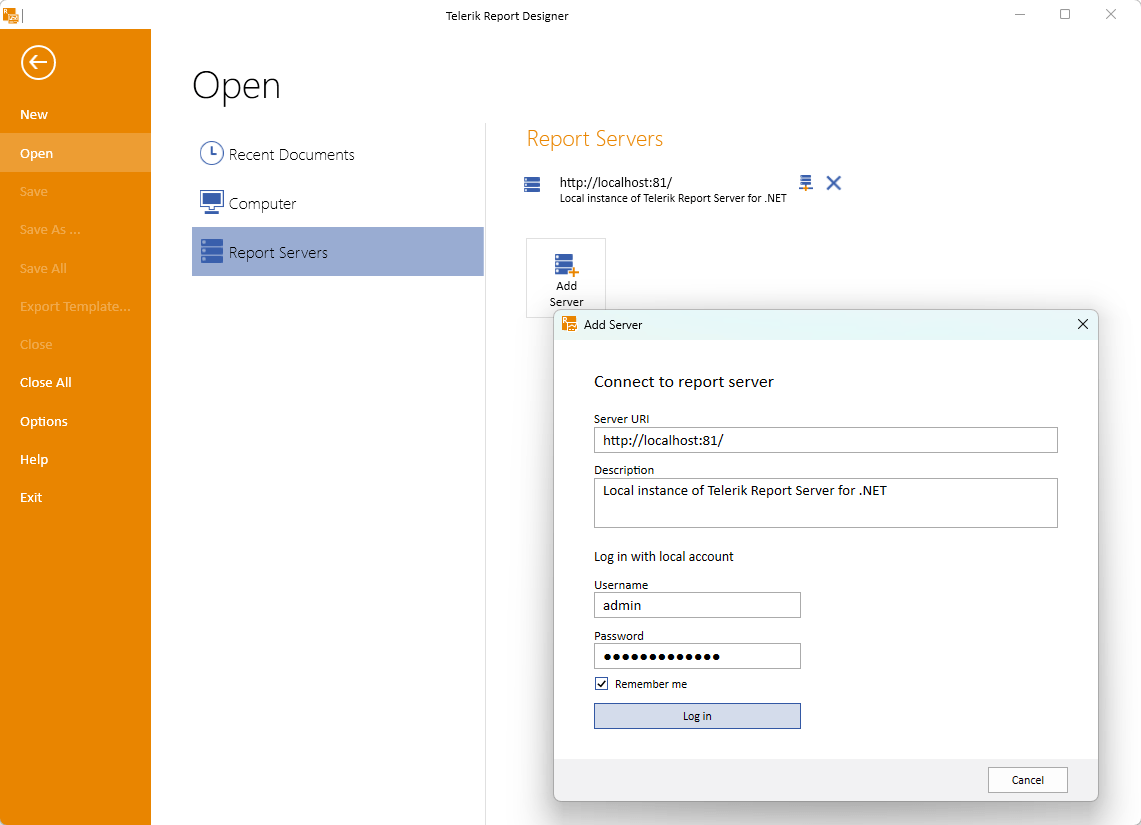The width and height of the screenshot is (1141, 825).
Task: Click the Add Server dialog title icon
Action: point(569,324)
